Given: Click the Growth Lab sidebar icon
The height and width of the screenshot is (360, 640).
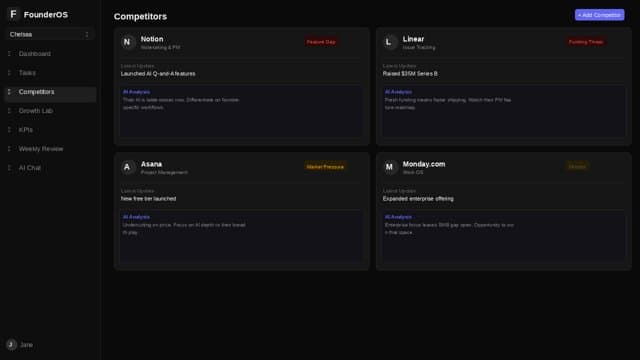Looking at the screenshot, I should 9,111.
